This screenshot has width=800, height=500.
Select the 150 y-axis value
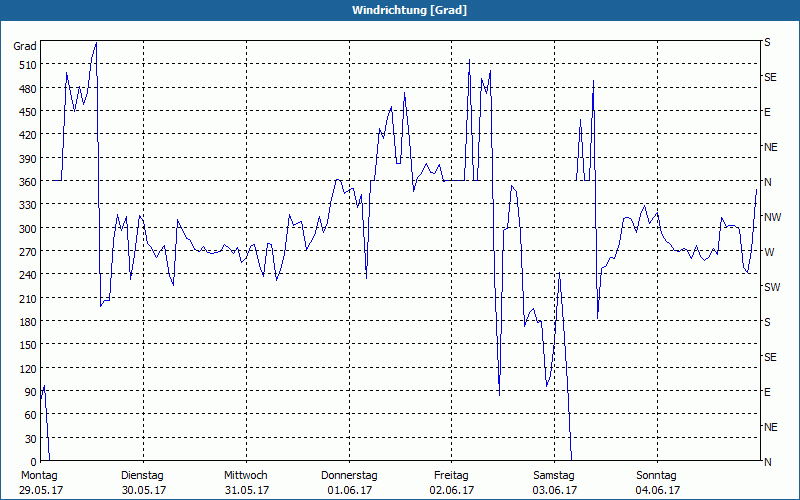(x=28, y=345)
